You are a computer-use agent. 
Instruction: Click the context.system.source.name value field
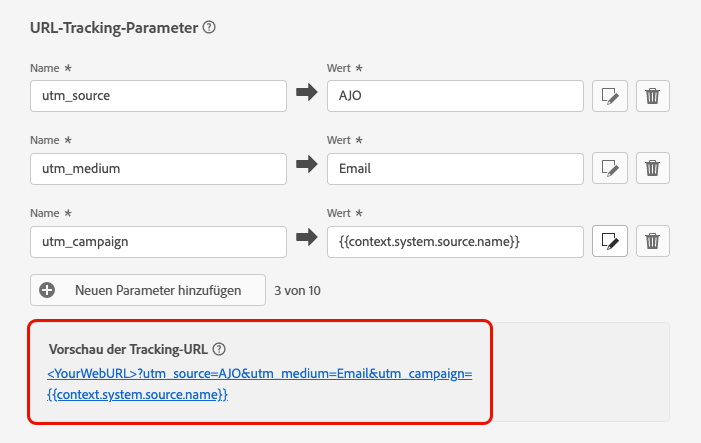click(x=455, y=241)
